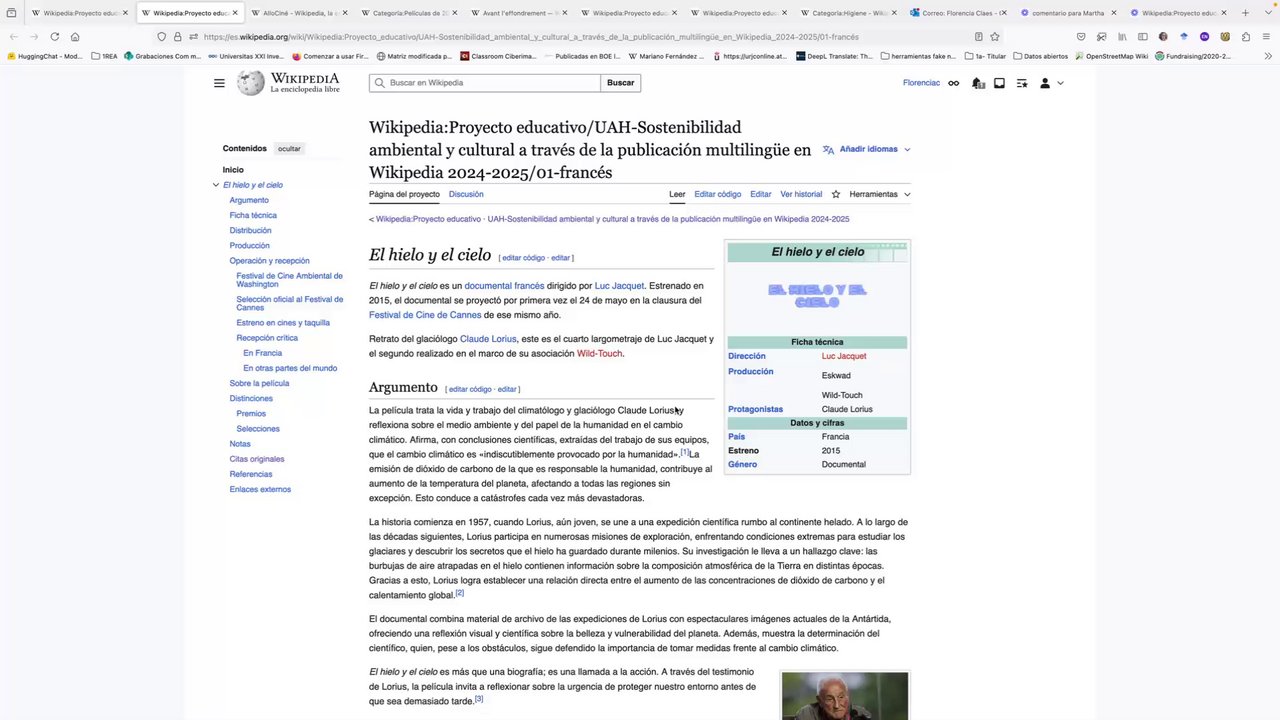The image size is (1280, 720).
Task: Select the Discusión page tab
Action: click(x=466, y=194)
